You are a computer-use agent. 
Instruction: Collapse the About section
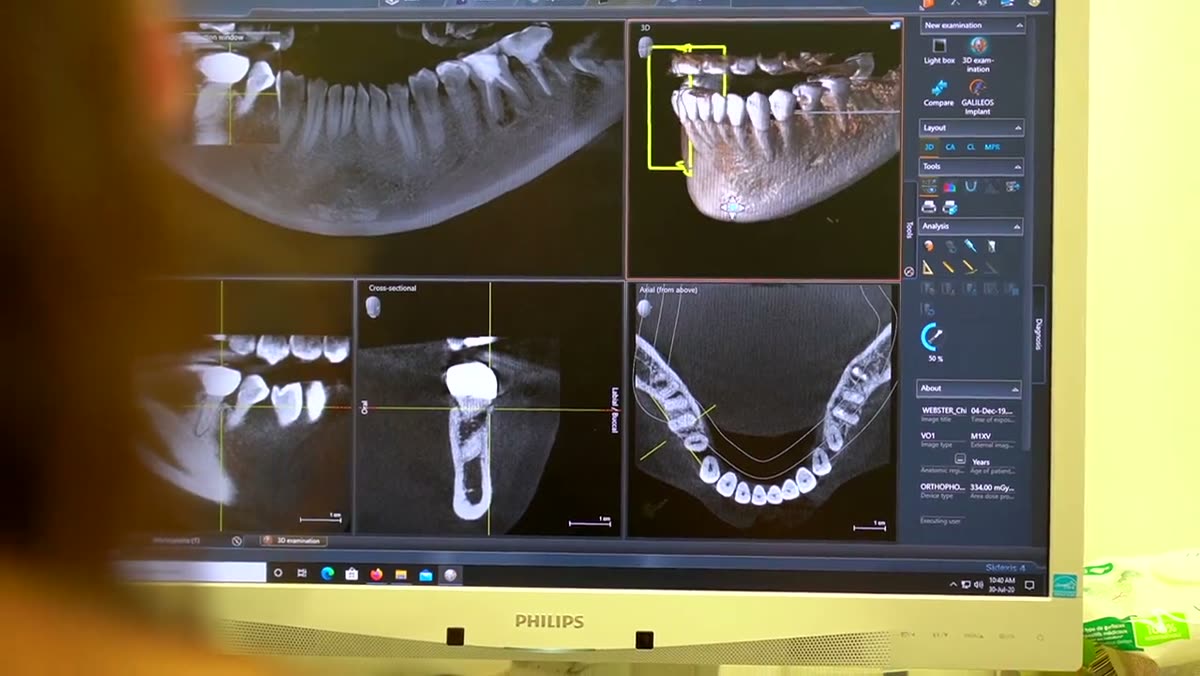point(1016,389)
